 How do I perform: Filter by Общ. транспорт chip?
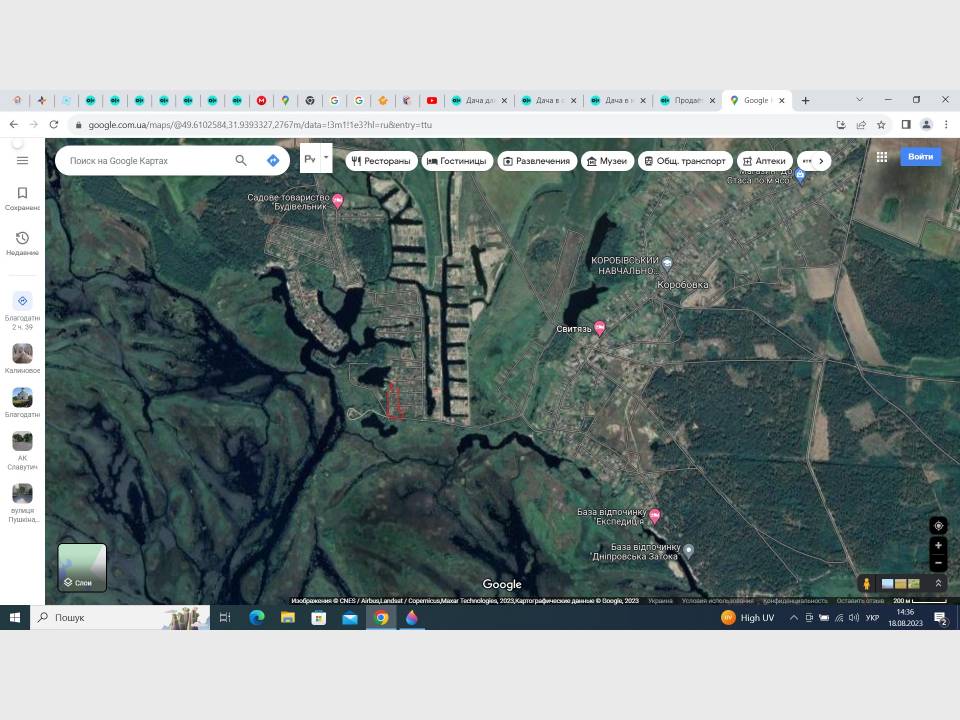(685, 161)
